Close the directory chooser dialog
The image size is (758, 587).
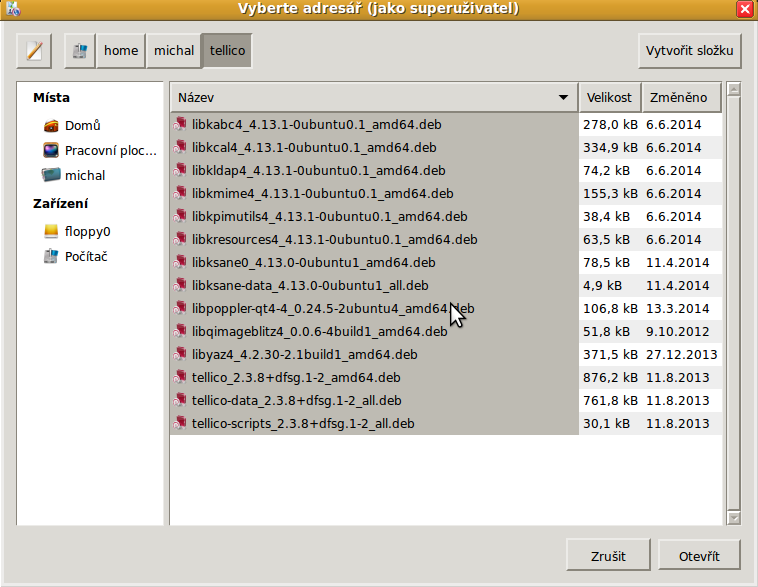[x=745, y=9]
